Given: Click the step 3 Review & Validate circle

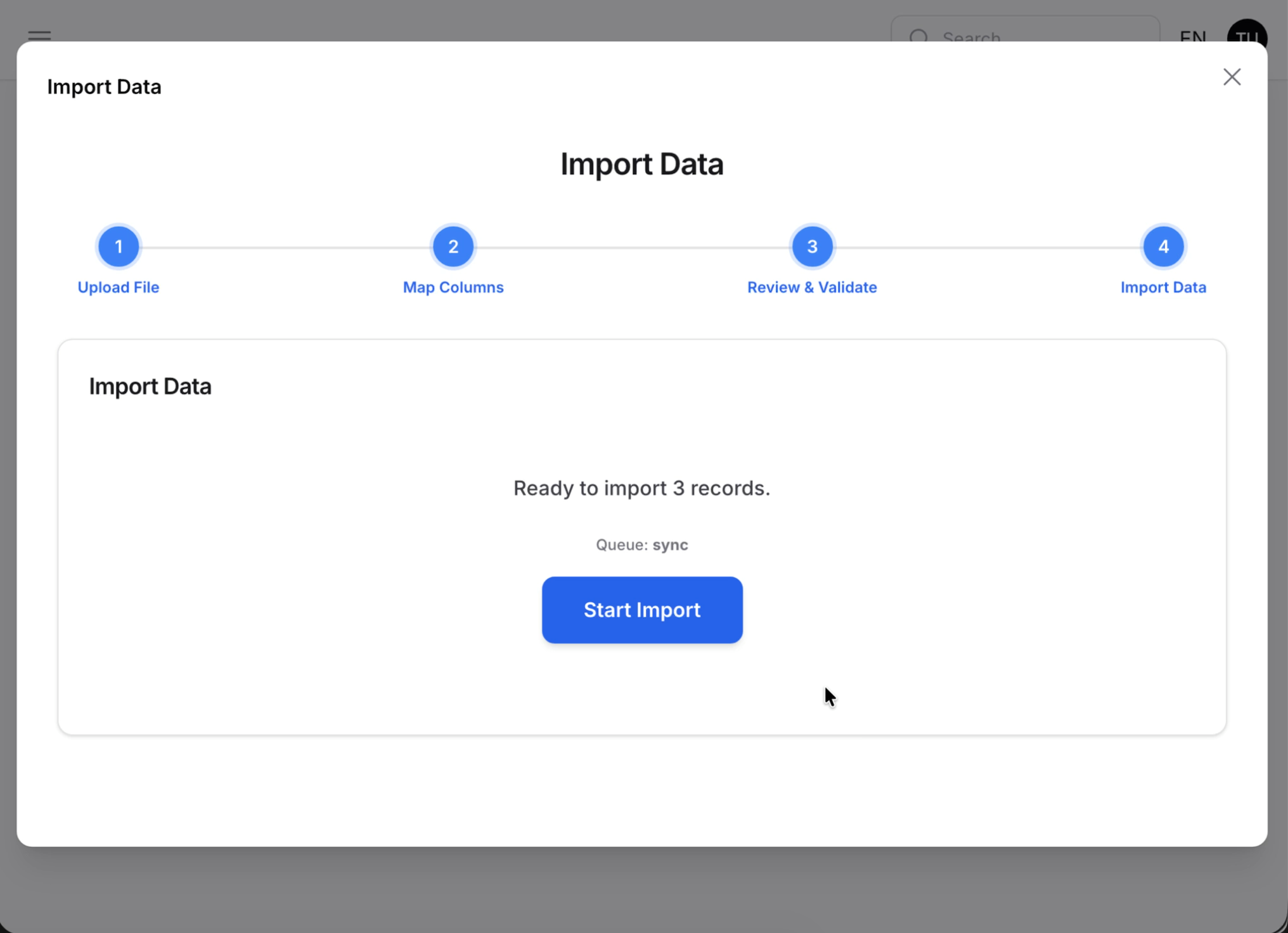Looking at the screenshot, I should pyautogui.click(x=812, y=247).
